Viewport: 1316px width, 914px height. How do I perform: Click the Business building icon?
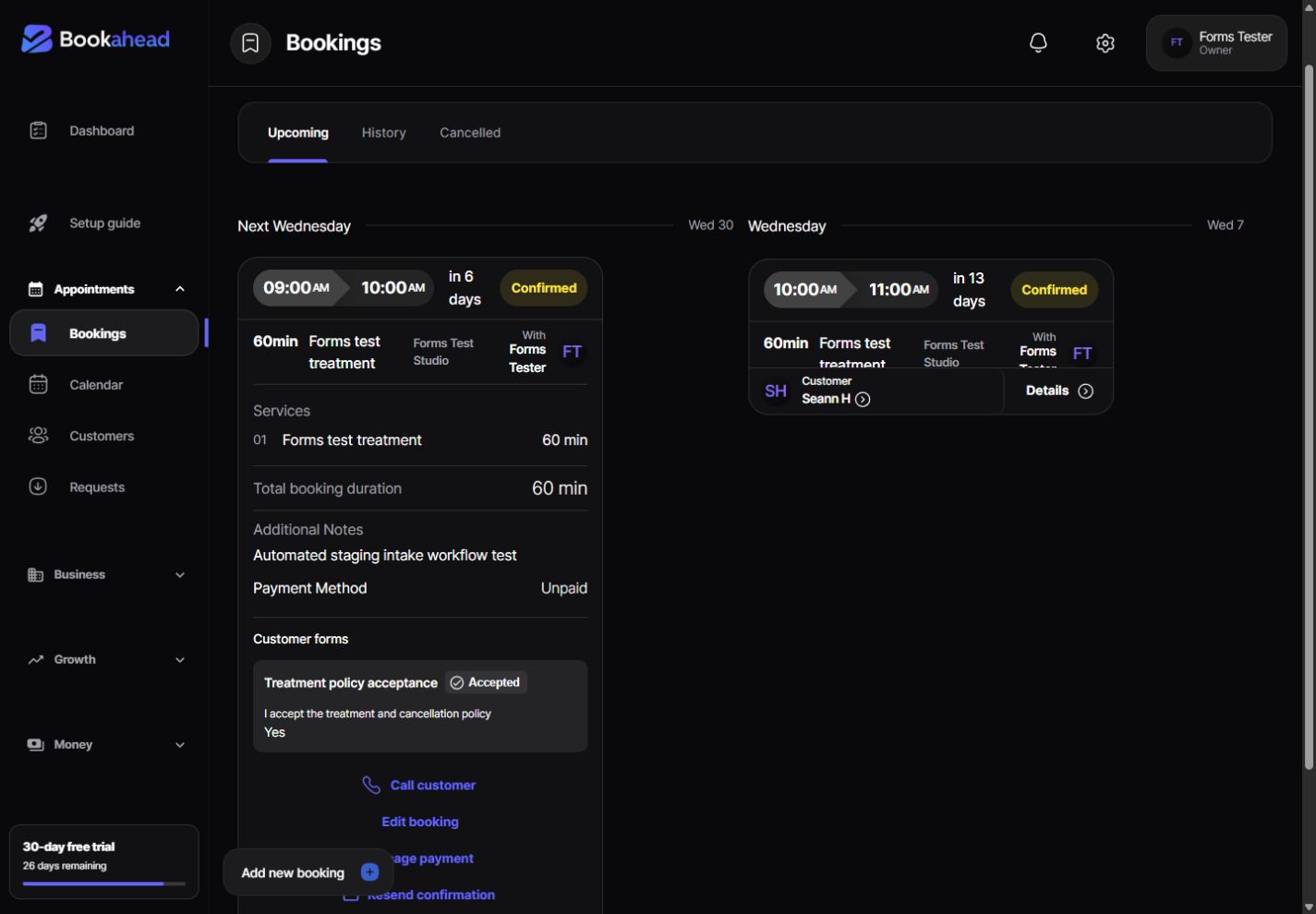pos(35,574)
